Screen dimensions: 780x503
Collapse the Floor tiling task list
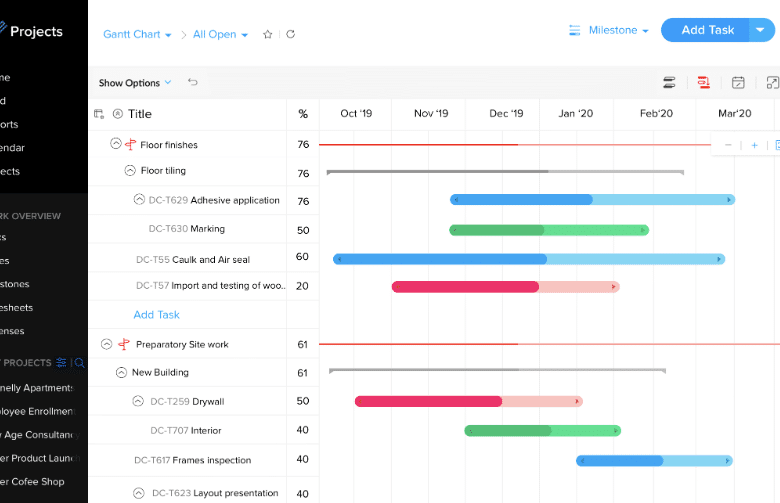point(129,171)
